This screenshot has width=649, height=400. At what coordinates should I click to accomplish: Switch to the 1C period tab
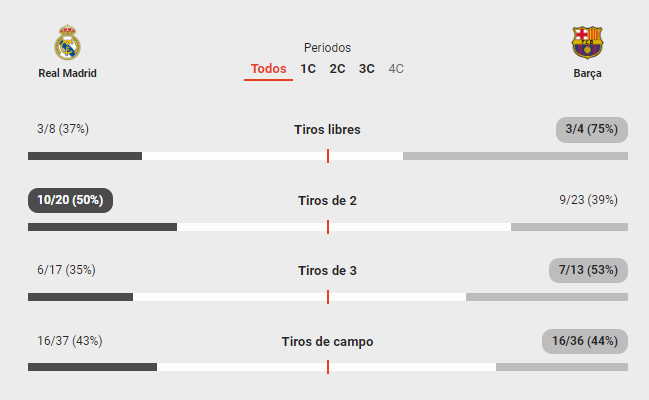[308, 69]
